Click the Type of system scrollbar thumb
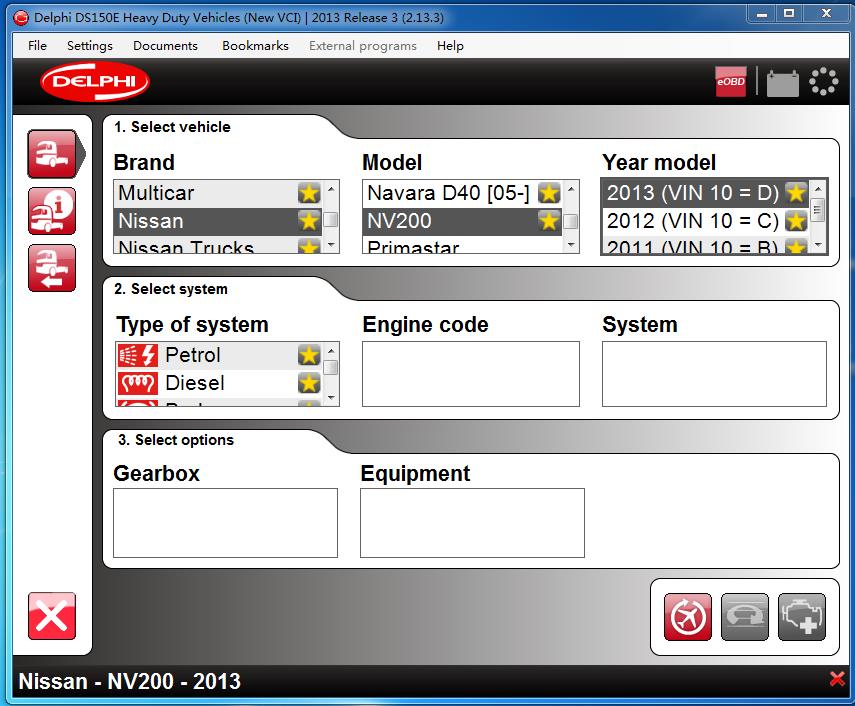 click(331, 368)
